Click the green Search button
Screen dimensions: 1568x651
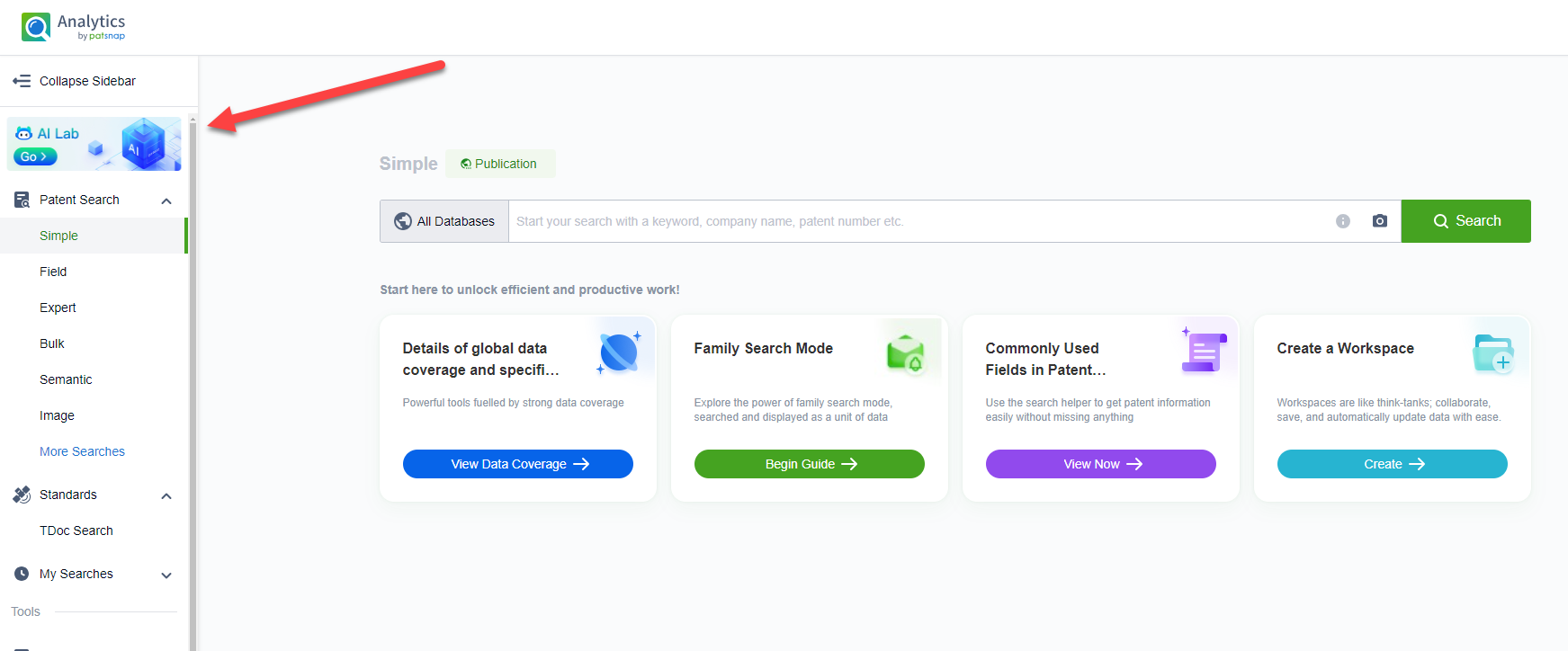coord(1465,221)
